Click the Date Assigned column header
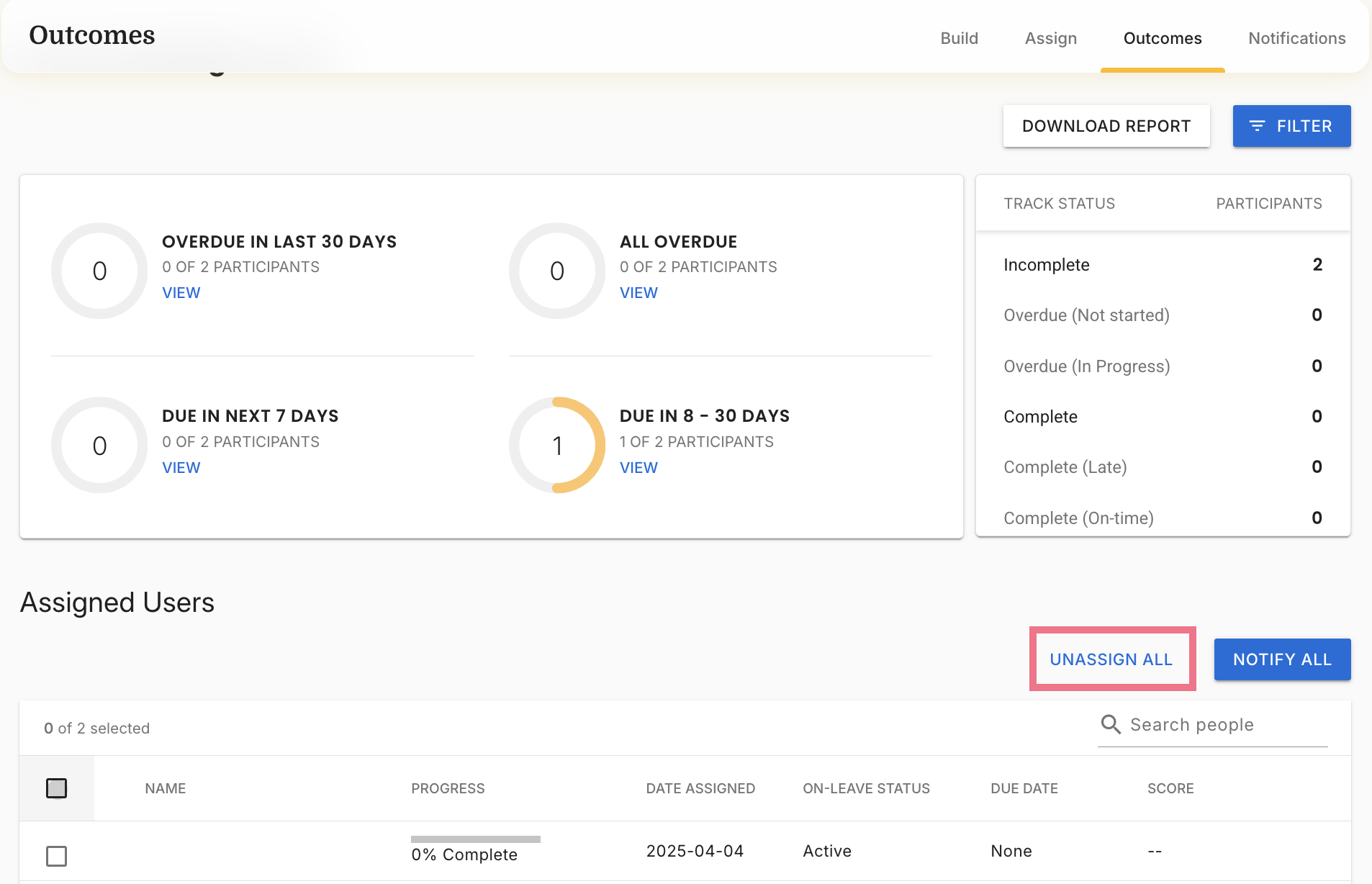The width and height of the screenshot is (1372, 884). click(x=700, y=788)
